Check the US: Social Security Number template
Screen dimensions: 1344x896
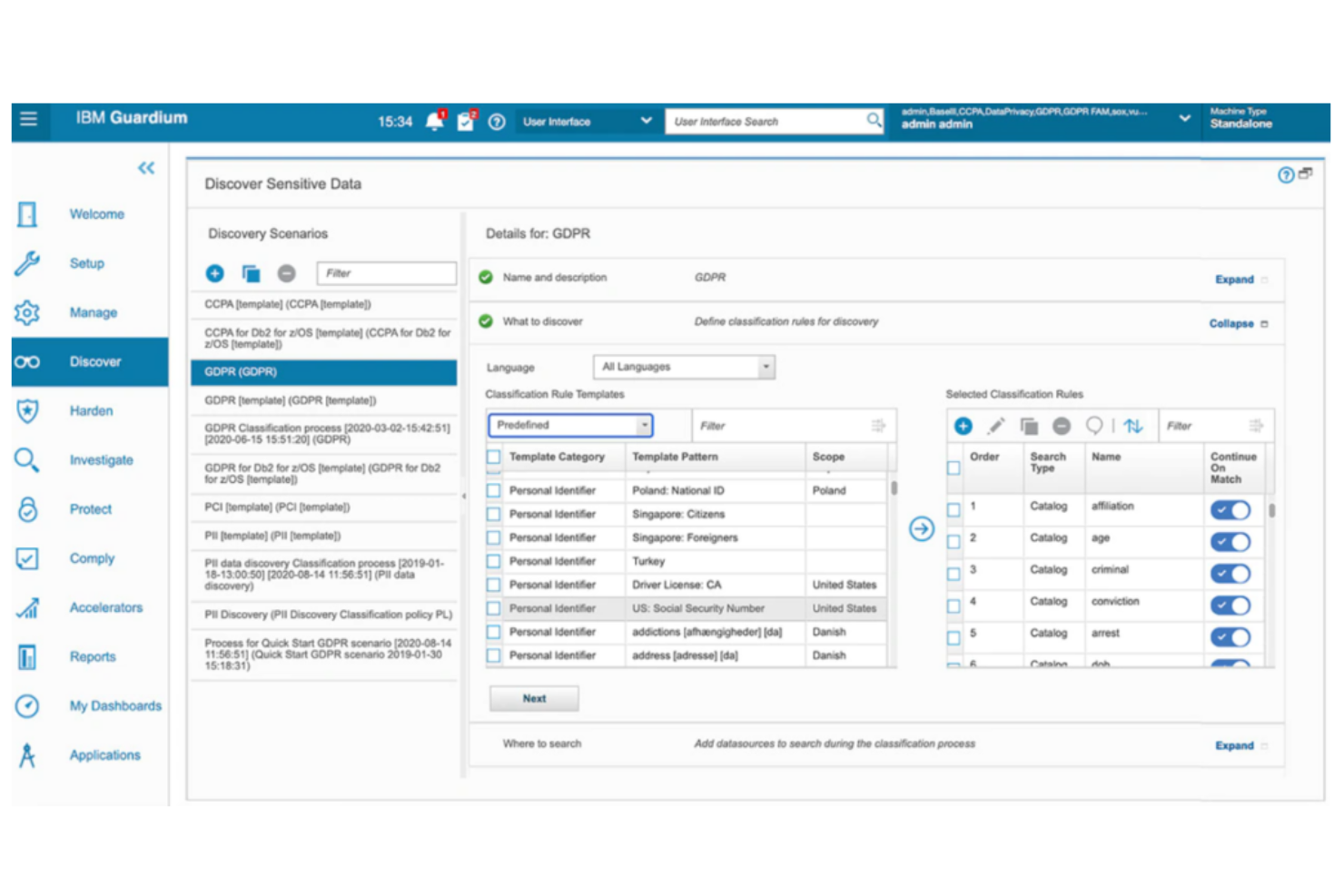(x=494, y=608)
